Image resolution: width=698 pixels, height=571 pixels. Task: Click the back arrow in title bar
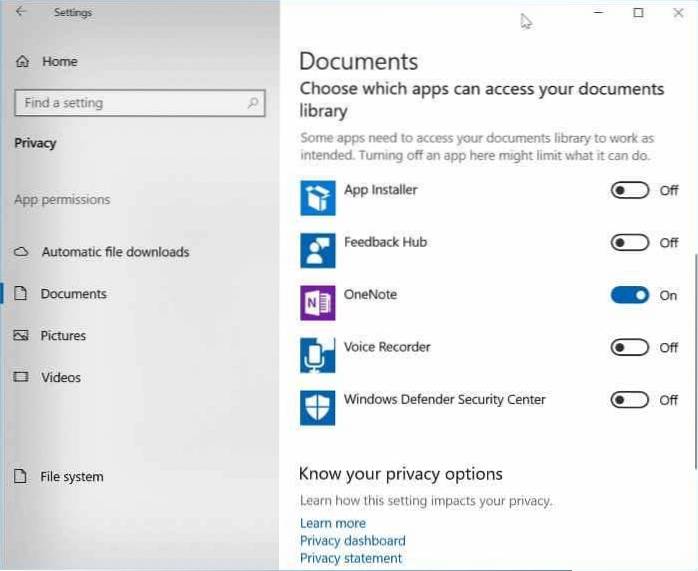[22, 13]
